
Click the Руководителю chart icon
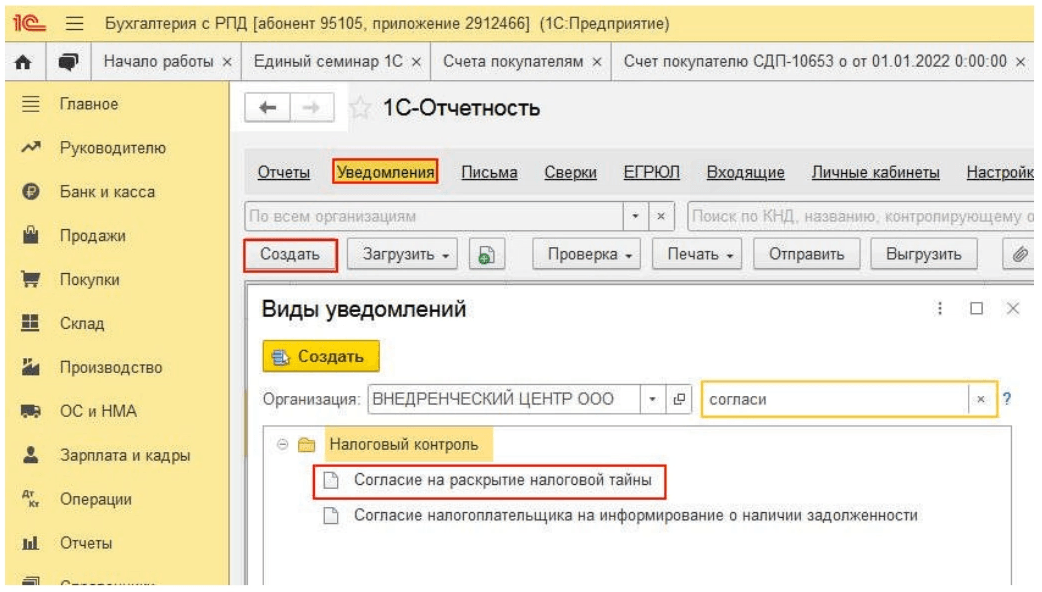31,148
